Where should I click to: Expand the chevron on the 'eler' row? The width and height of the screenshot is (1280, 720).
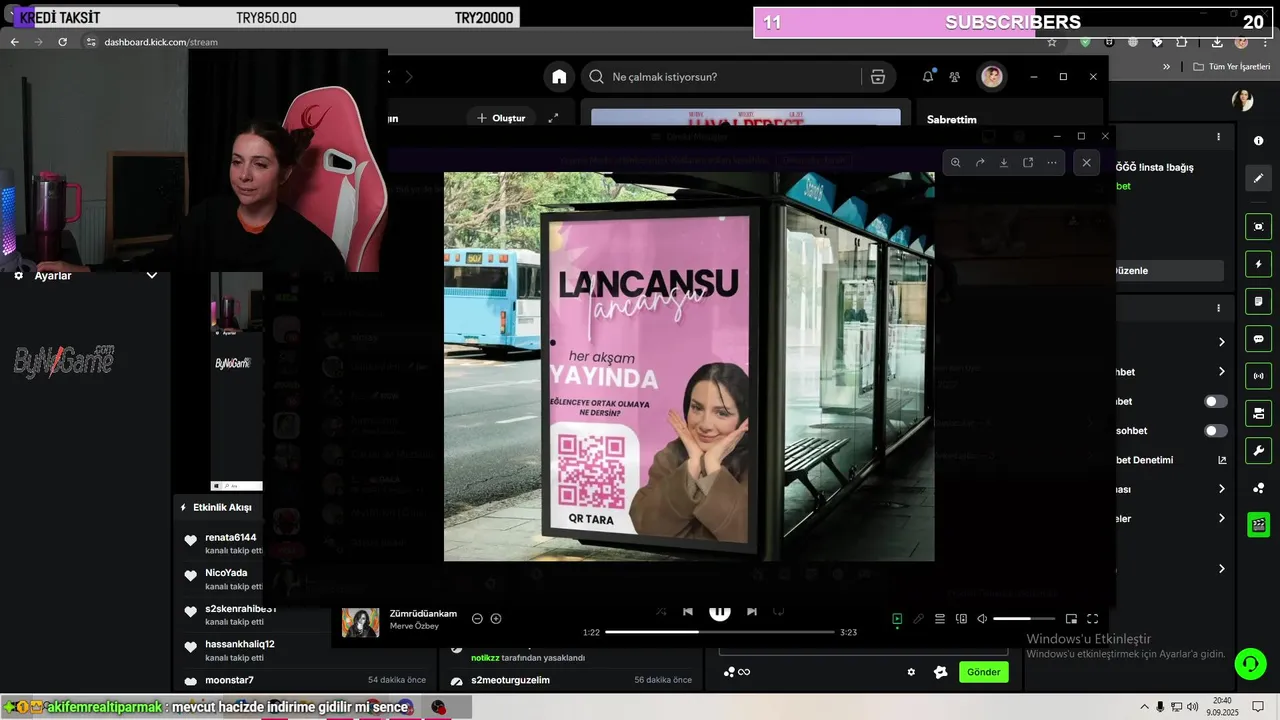1221,518
